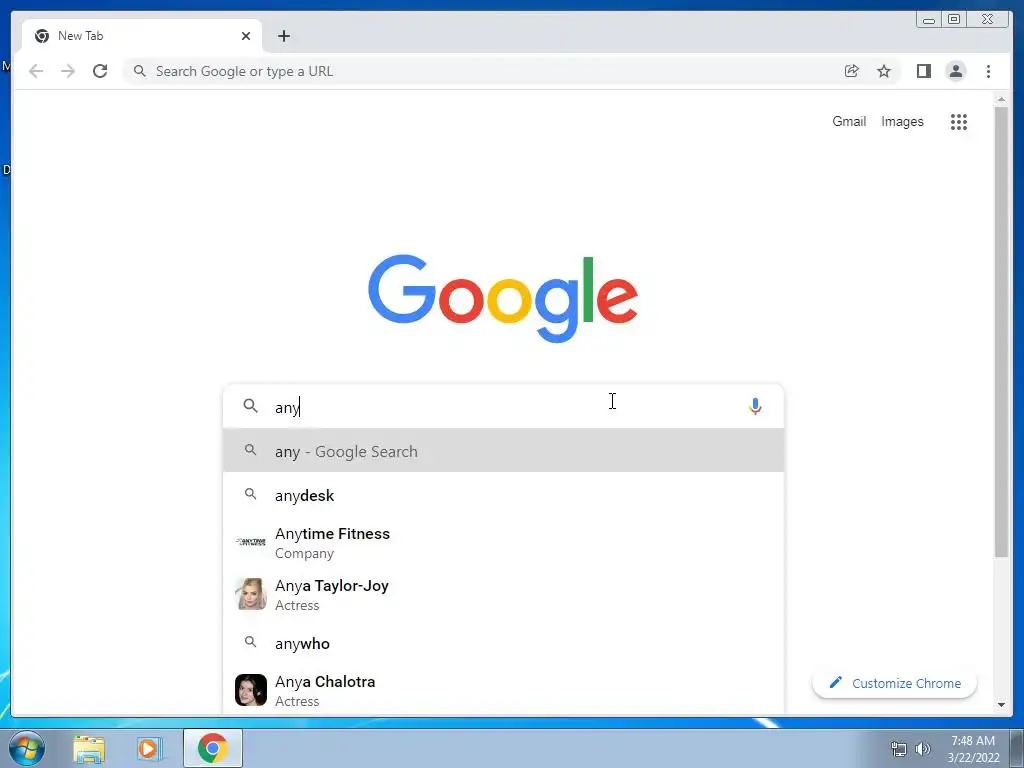Select the anywho suggestion
This screenshot has height=768, width=1024.
tap(504, 643)
